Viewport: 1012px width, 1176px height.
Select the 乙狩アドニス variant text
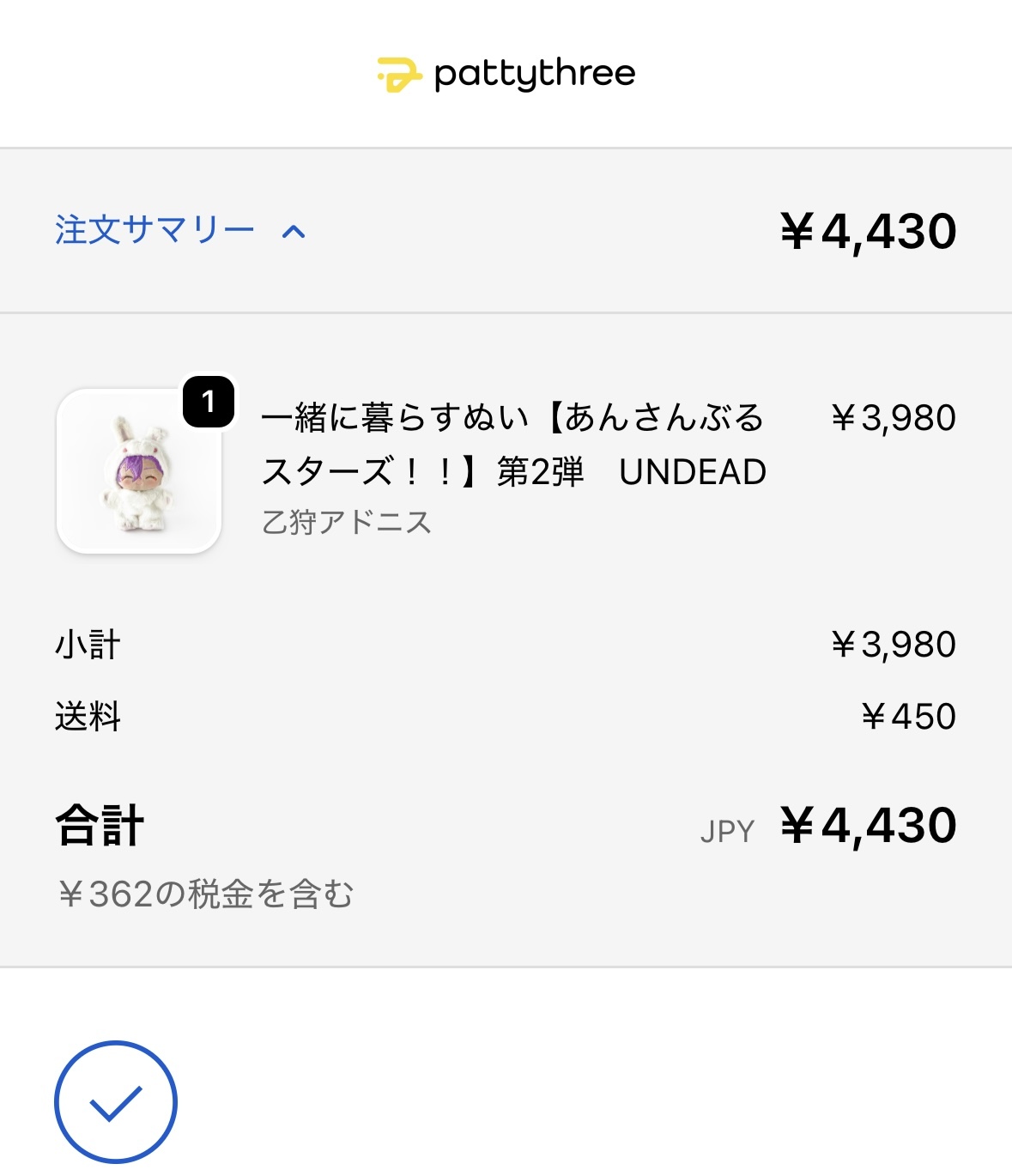pyautogui.click(x=347, y=522)
